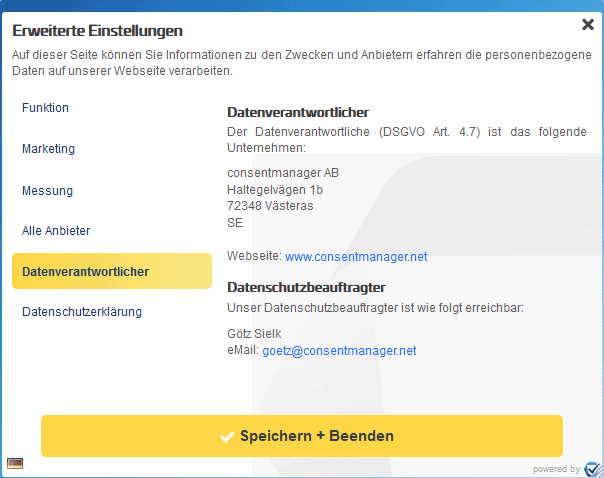Show Alle Anbieter list
The image size is (604, 478).
56,231
